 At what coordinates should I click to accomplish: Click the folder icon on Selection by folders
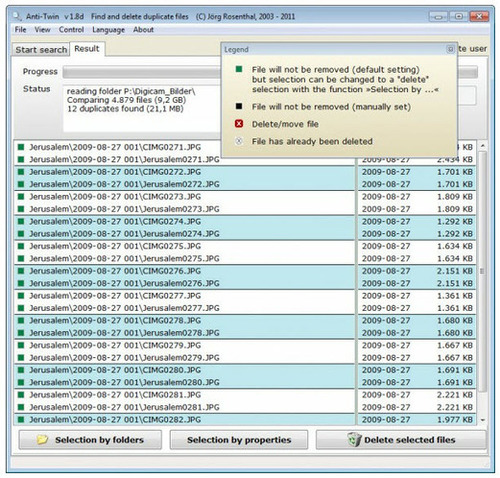coord(43,440)
